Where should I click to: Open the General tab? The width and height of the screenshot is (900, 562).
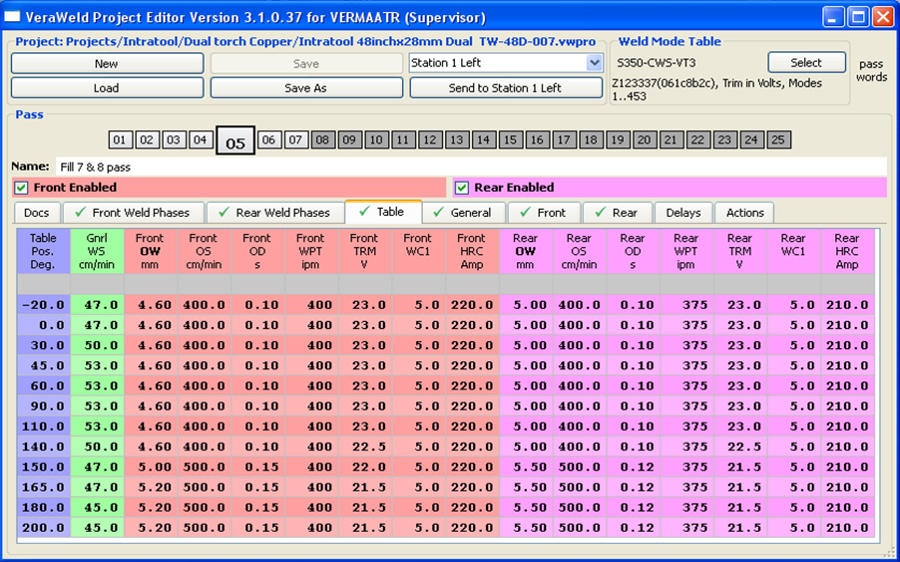(x=464, y=212)
